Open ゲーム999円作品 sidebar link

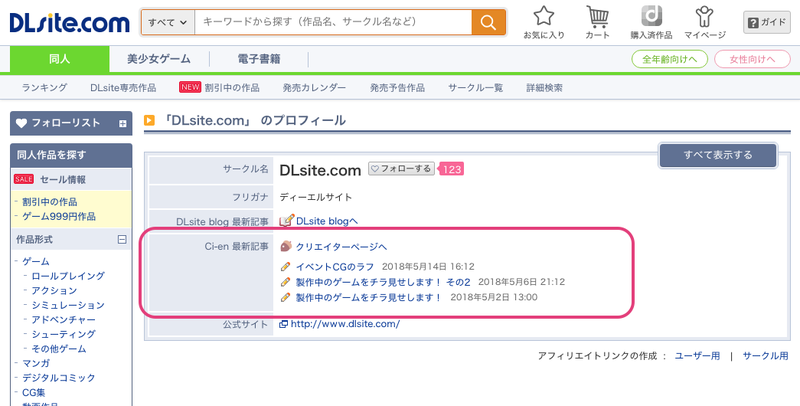59,216
